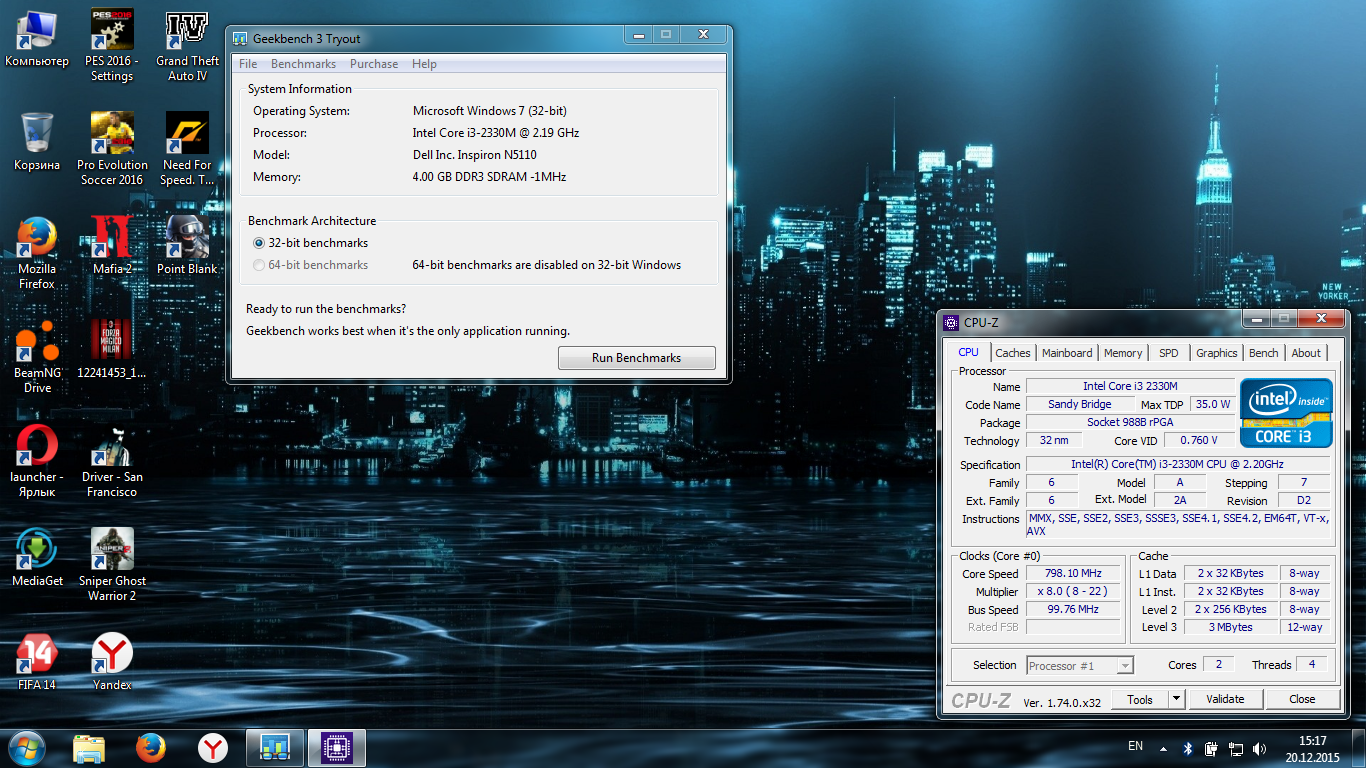Click Firefox icon in the taskbar

151,748
